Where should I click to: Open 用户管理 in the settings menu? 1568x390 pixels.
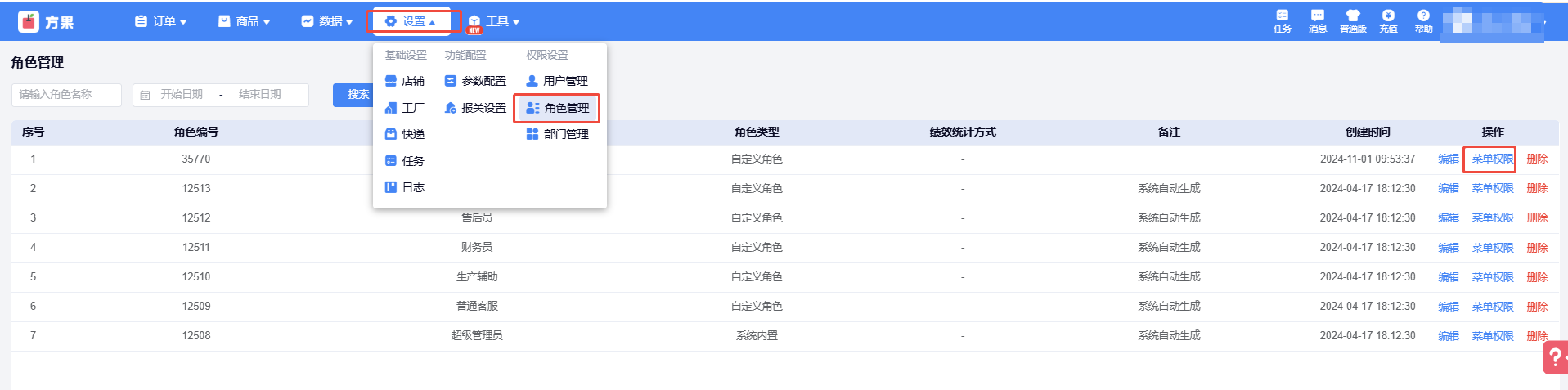click(x=557, y=81)
